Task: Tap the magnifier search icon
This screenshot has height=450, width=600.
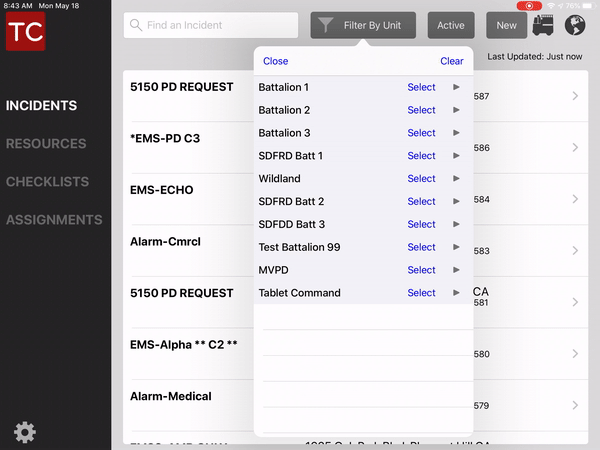Action: pos(135,25)
